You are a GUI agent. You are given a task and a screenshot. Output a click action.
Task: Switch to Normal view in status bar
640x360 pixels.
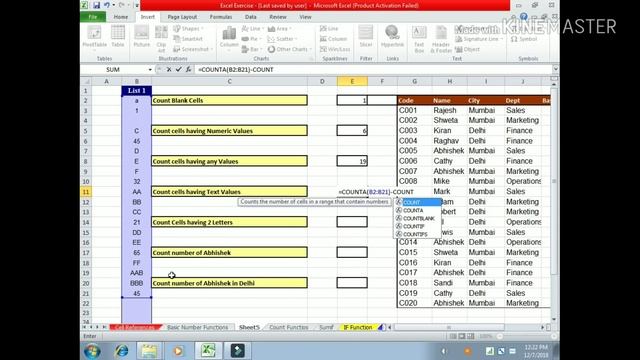(453, 336)
